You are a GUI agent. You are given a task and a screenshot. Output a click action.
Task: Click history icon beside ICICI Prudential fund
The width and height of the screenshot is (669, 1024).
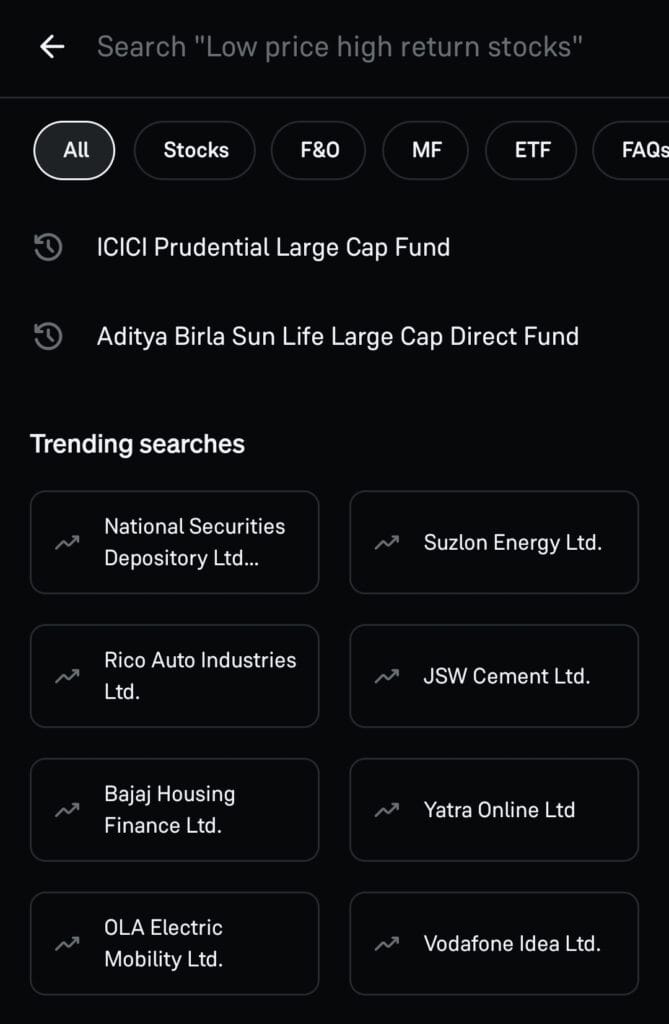[x=48, y=248]
